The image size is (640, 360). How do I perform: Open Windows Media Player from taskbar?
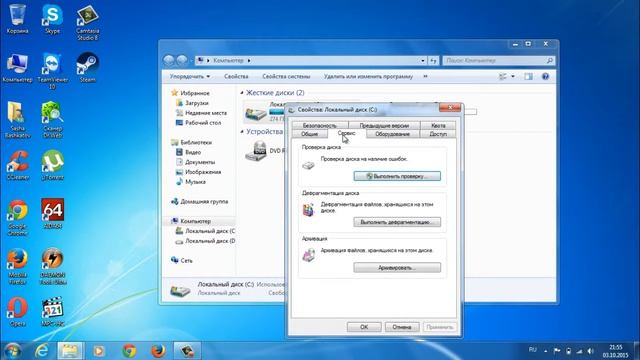pos(98,351)
